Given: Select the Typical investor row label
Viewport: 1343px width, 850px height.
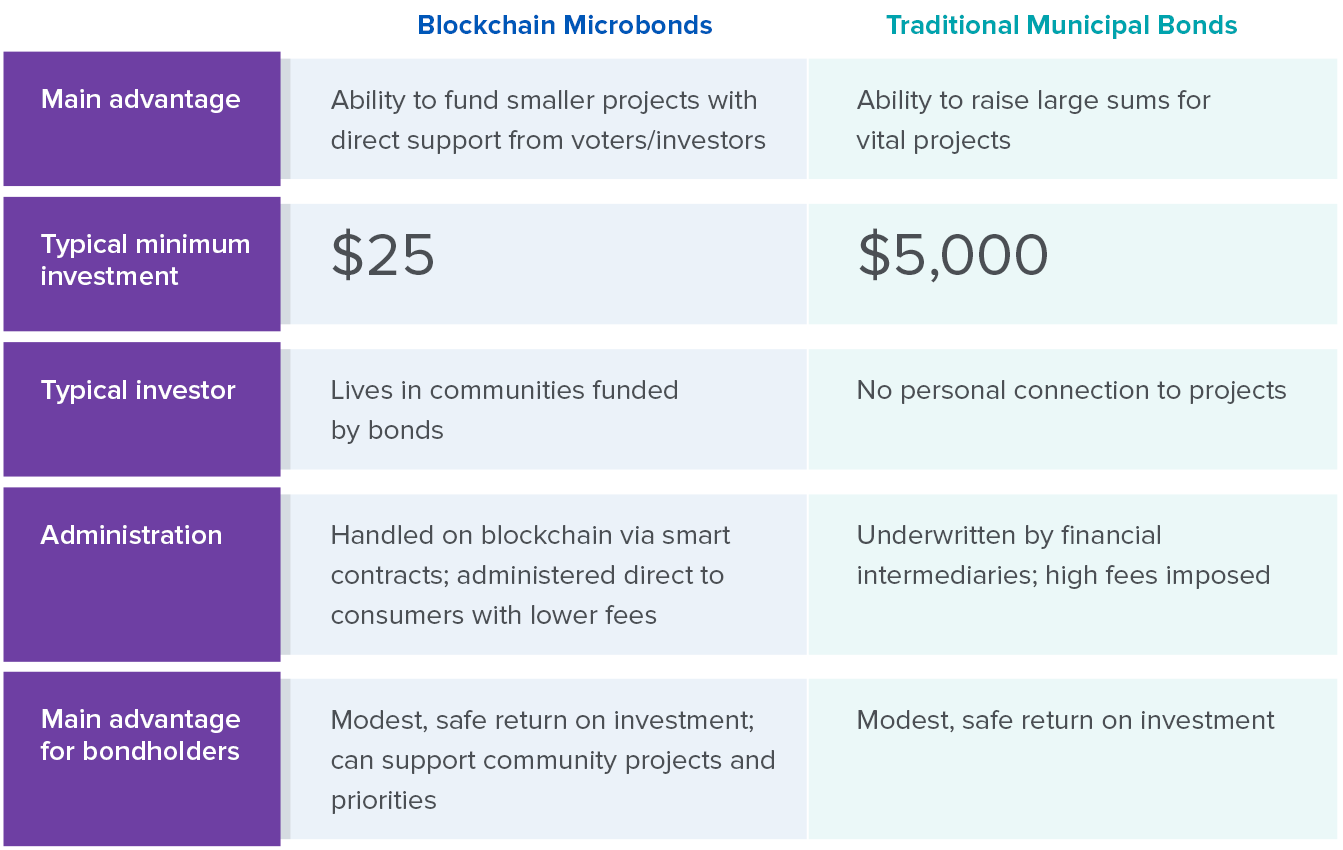Looking at the screenshot, I should click(x=138, y=390).
